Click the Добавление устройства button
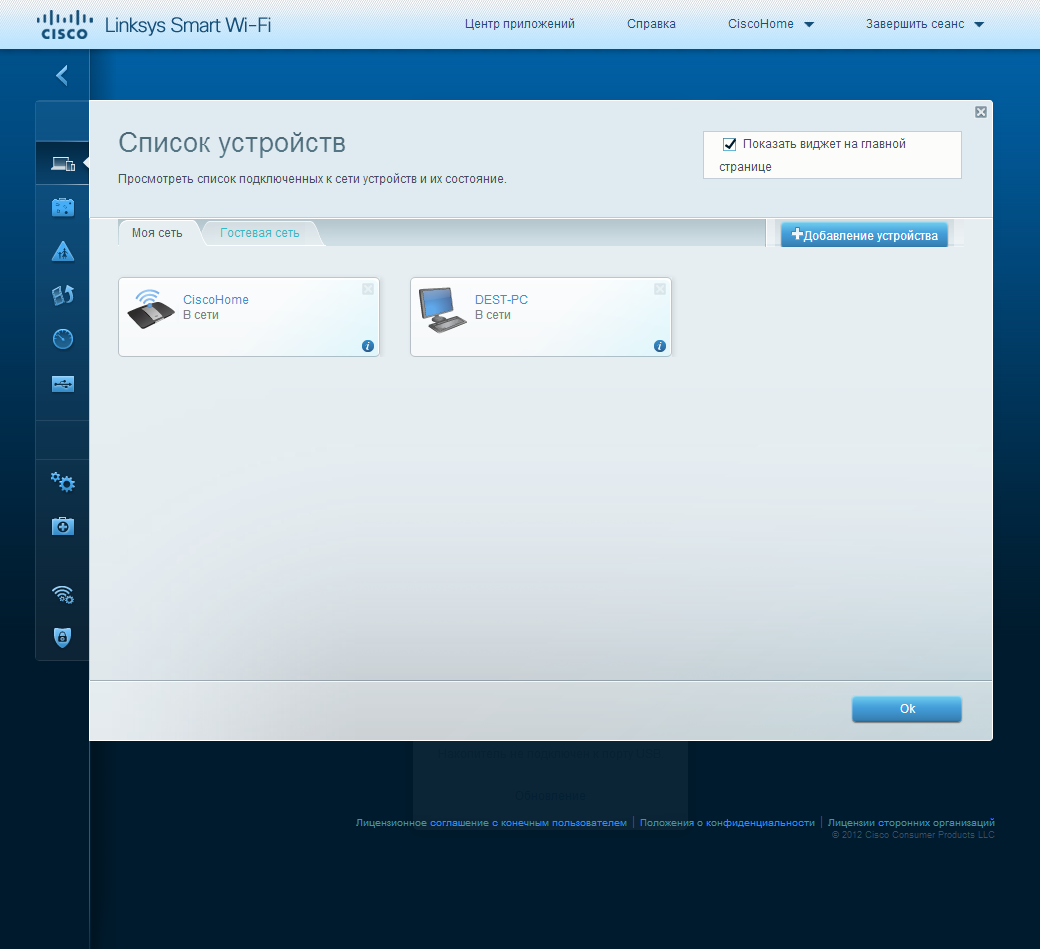Viewport: 1040px width, 949px height. click(x=864, y=235)
